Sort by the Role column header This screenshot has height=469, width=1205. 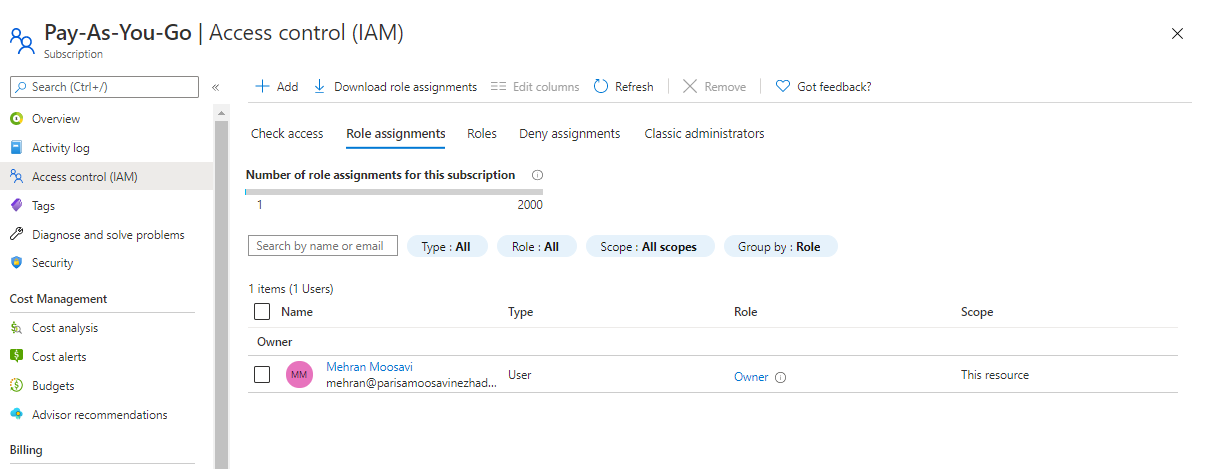coord(746,312)
